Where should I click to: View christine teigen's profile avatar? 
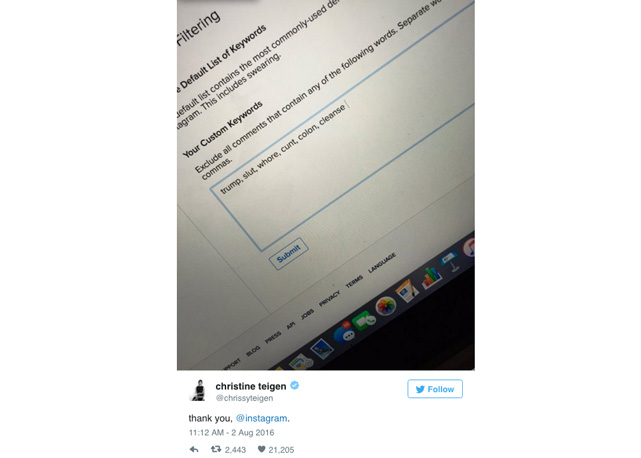(199, 390)
